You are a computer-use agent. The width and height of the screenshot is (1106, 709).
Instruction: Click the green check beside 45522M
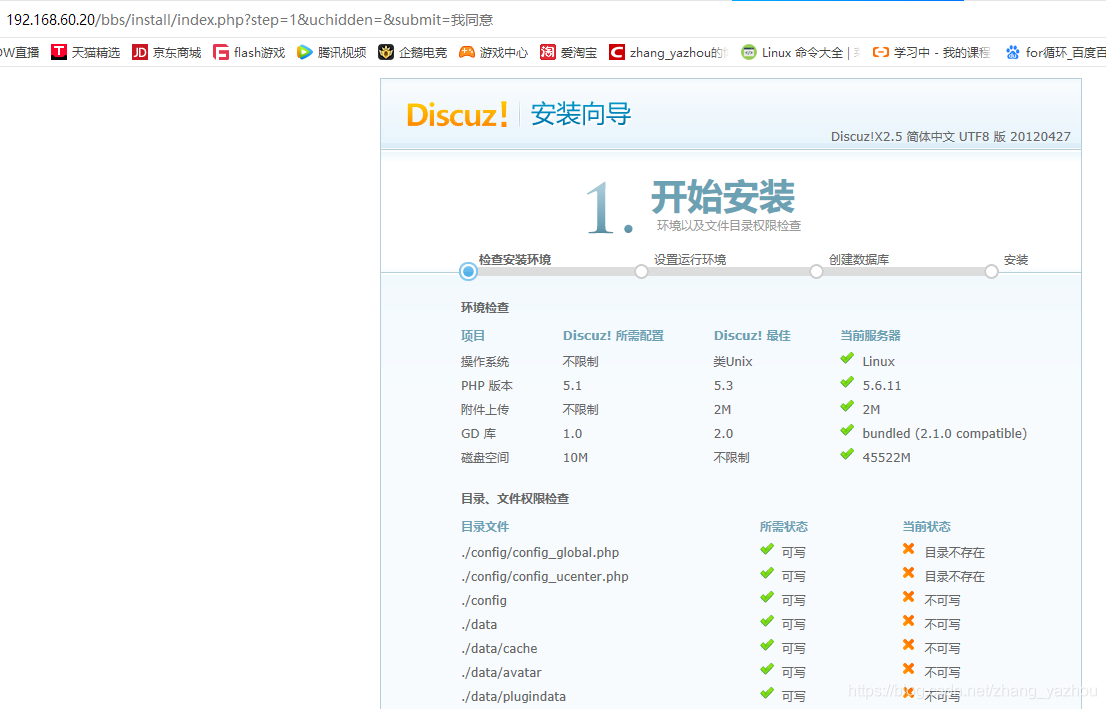point(847,455)
